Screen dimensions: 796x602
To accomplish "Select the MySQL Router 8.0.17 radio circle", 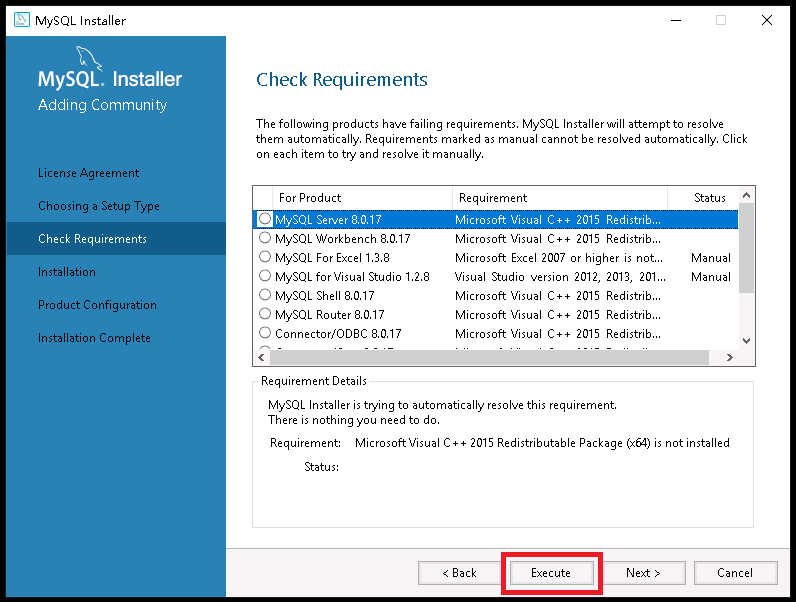I will coord(265,314).
